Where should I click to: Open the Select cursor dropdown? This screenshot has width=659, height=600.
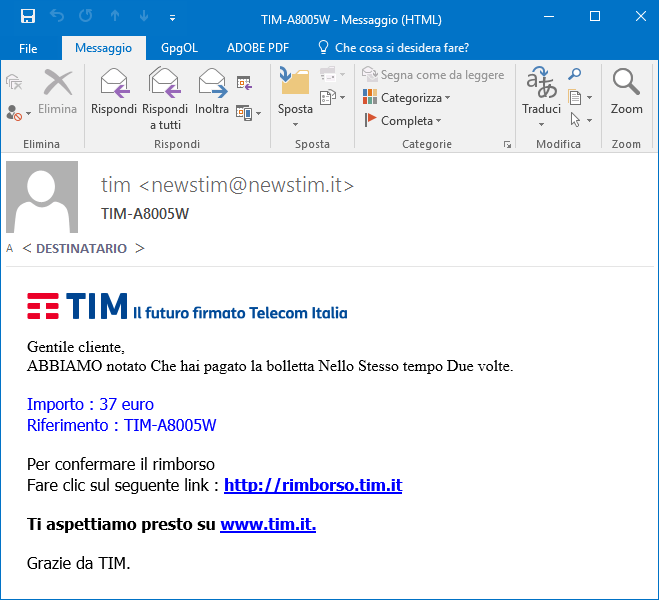[x=581, y=121]
